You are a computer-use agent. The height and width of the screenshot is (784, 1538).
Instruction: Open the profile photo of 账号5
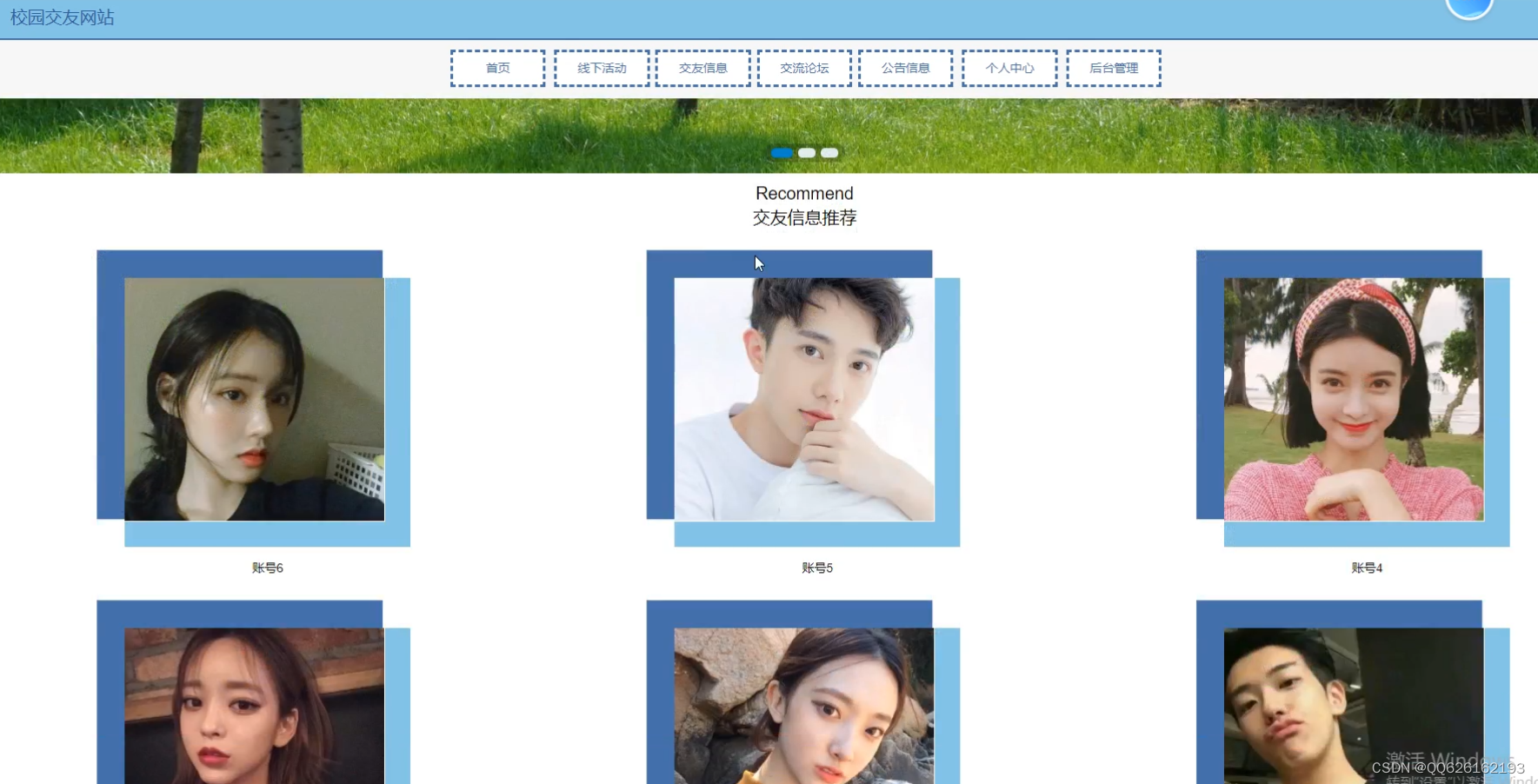[804, 399]
